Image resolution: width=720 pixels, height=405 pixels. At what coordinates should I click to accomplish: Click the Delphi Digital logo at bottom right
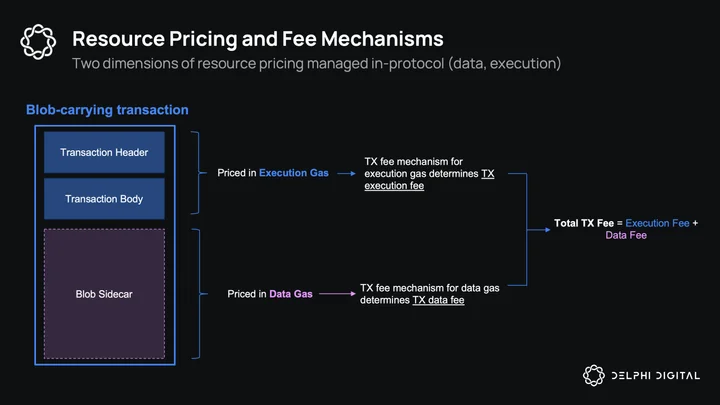coord(641,376)
